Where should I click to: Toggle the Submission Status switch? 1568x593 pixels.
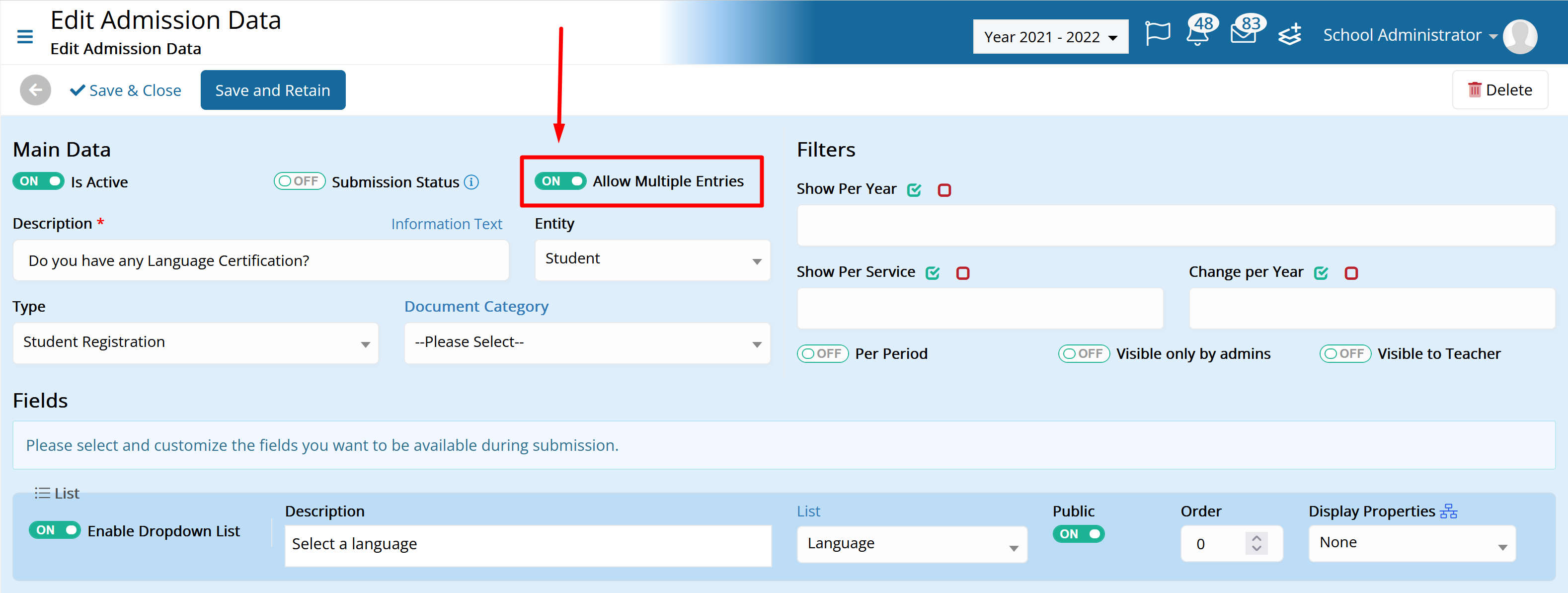300,181
